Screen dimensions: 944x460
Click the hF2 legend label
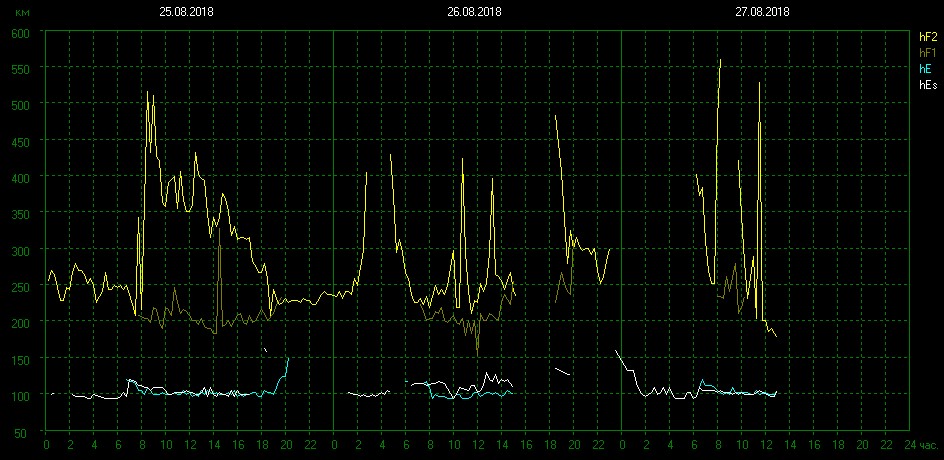coord(927,36)
